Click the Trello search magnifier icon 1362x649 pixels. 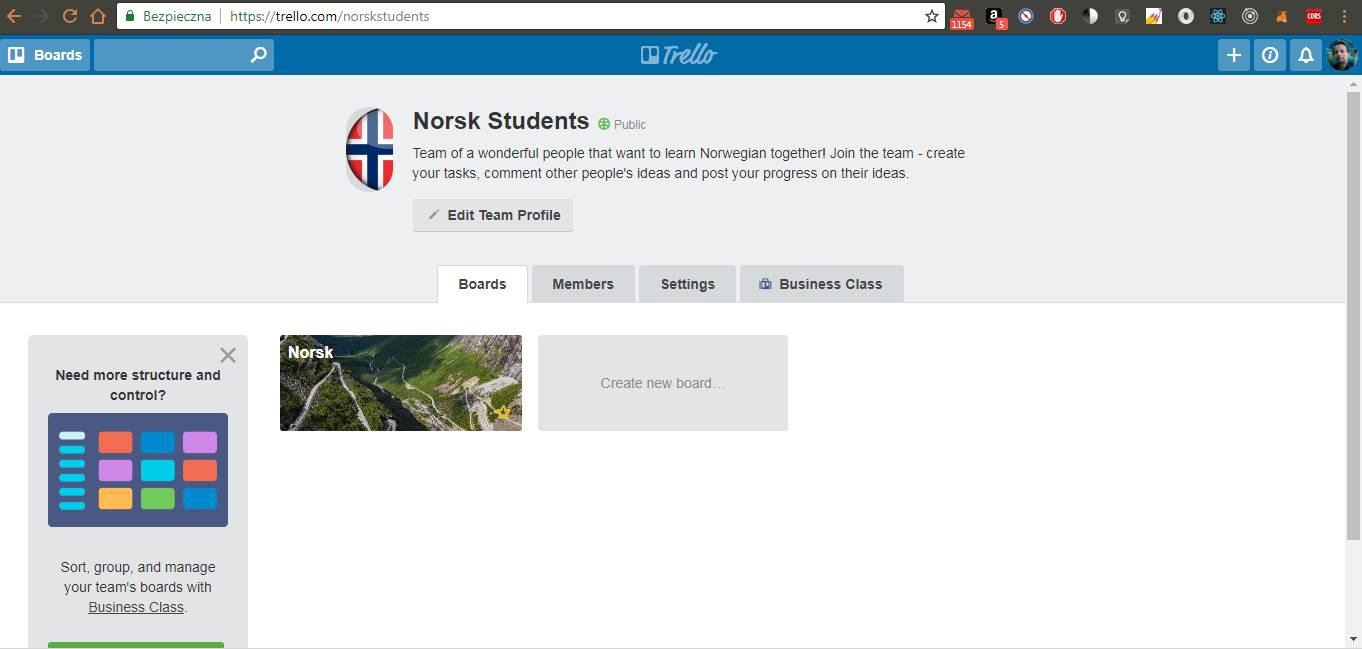click(x=259, y=55)
